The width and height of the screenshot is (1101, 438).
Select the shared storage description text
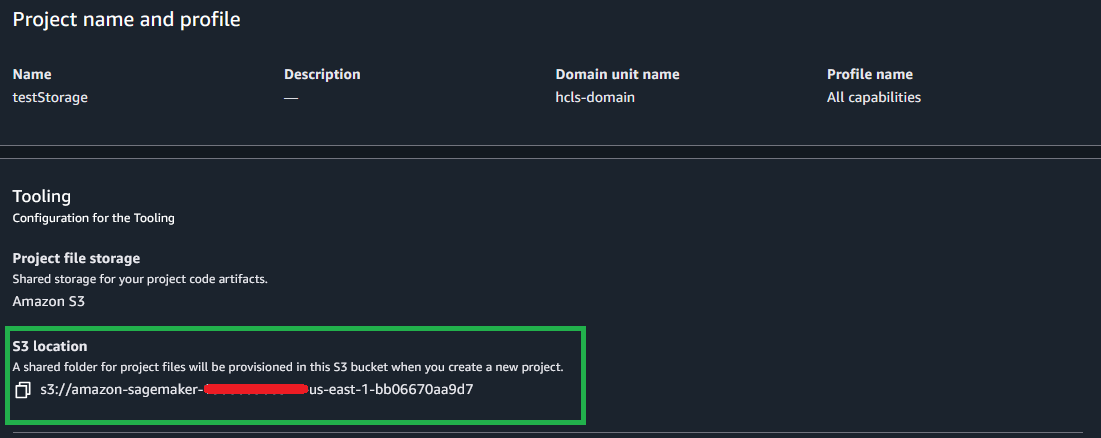tap(140, 279)
